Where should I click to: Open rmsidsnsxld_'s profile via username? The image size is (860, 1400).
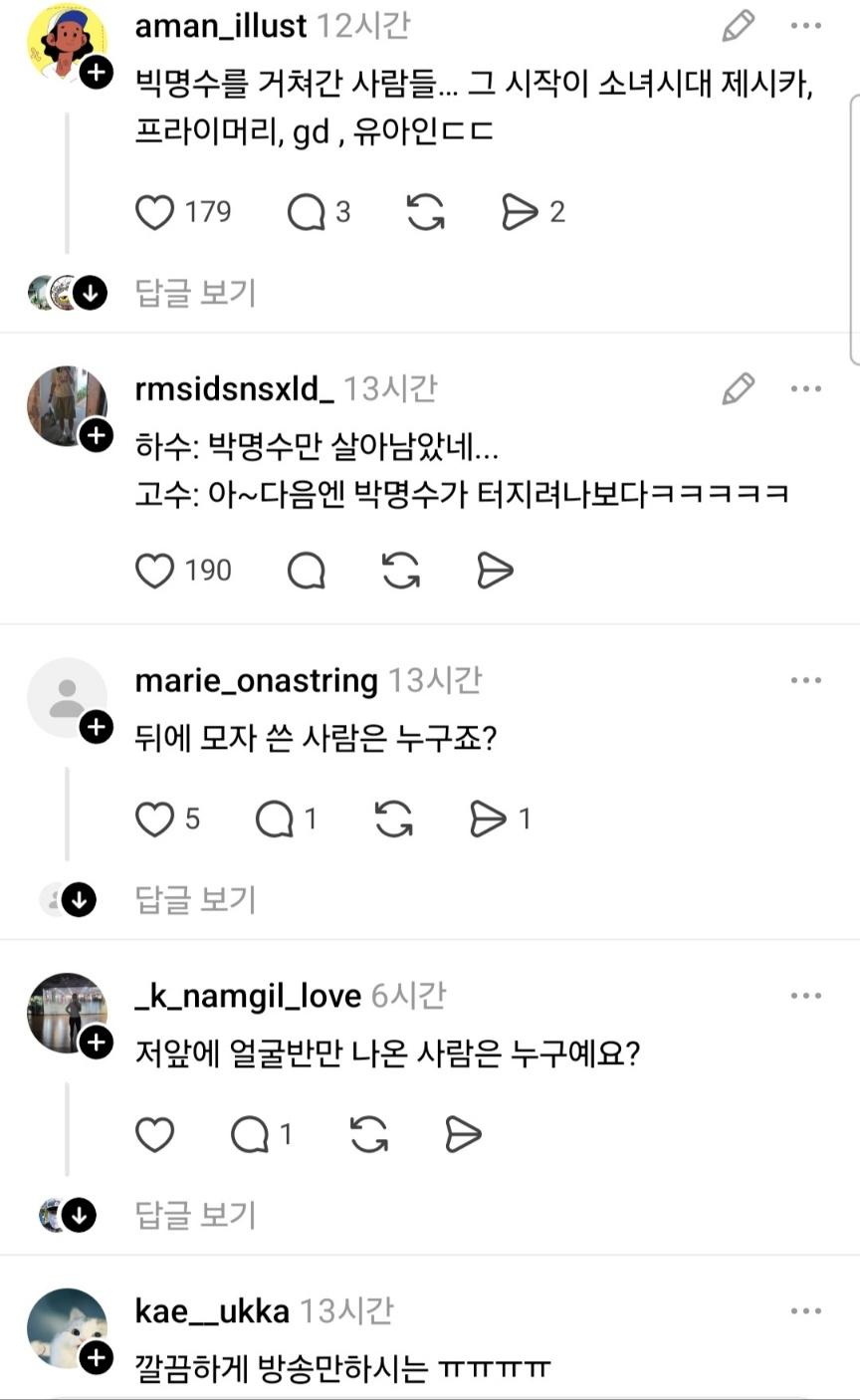(x=234, y=389)
